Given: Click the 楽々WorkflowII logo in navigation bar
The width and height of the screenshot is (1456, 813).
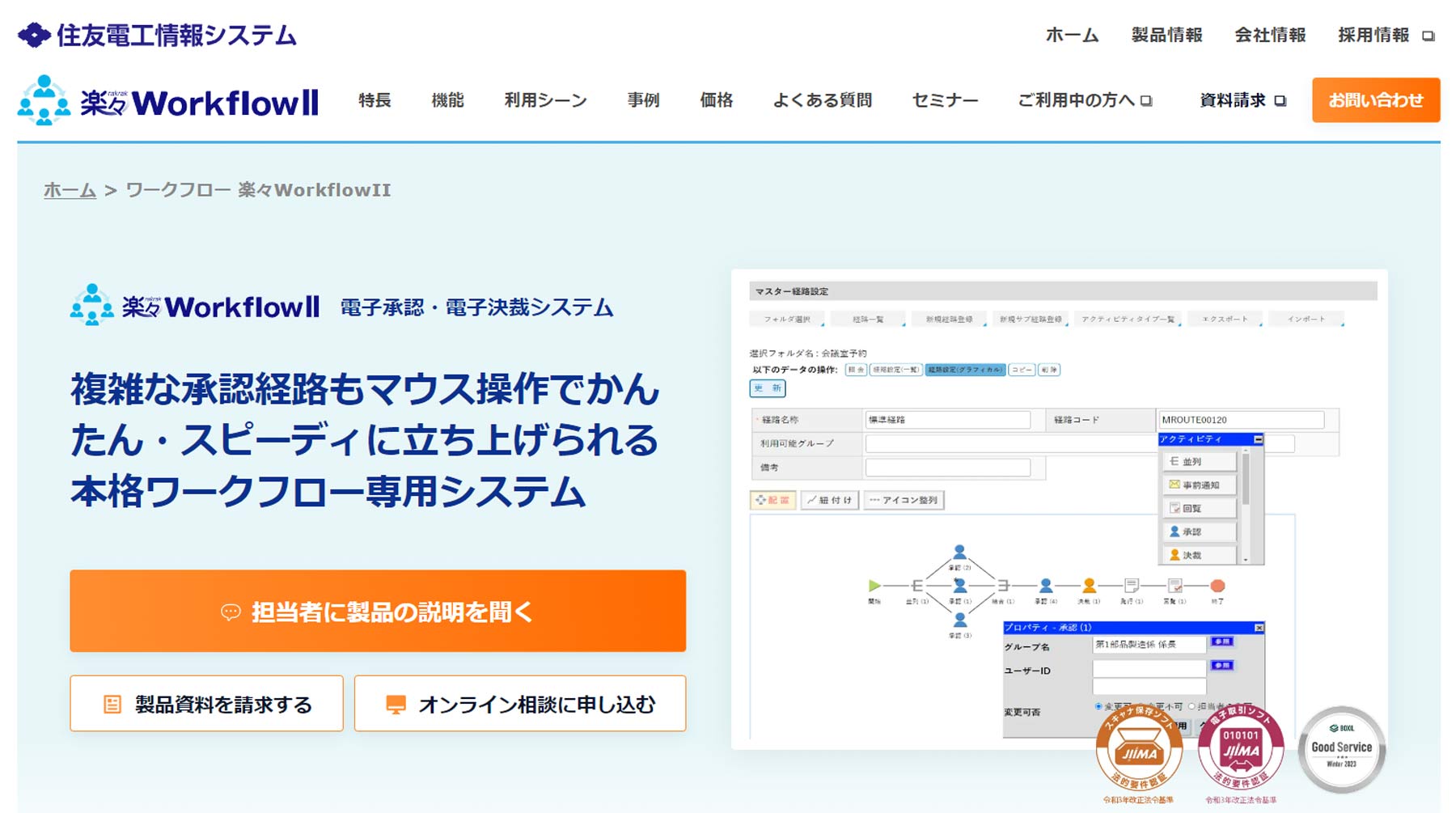Looking at the screenshot, I should click(168, 100).
